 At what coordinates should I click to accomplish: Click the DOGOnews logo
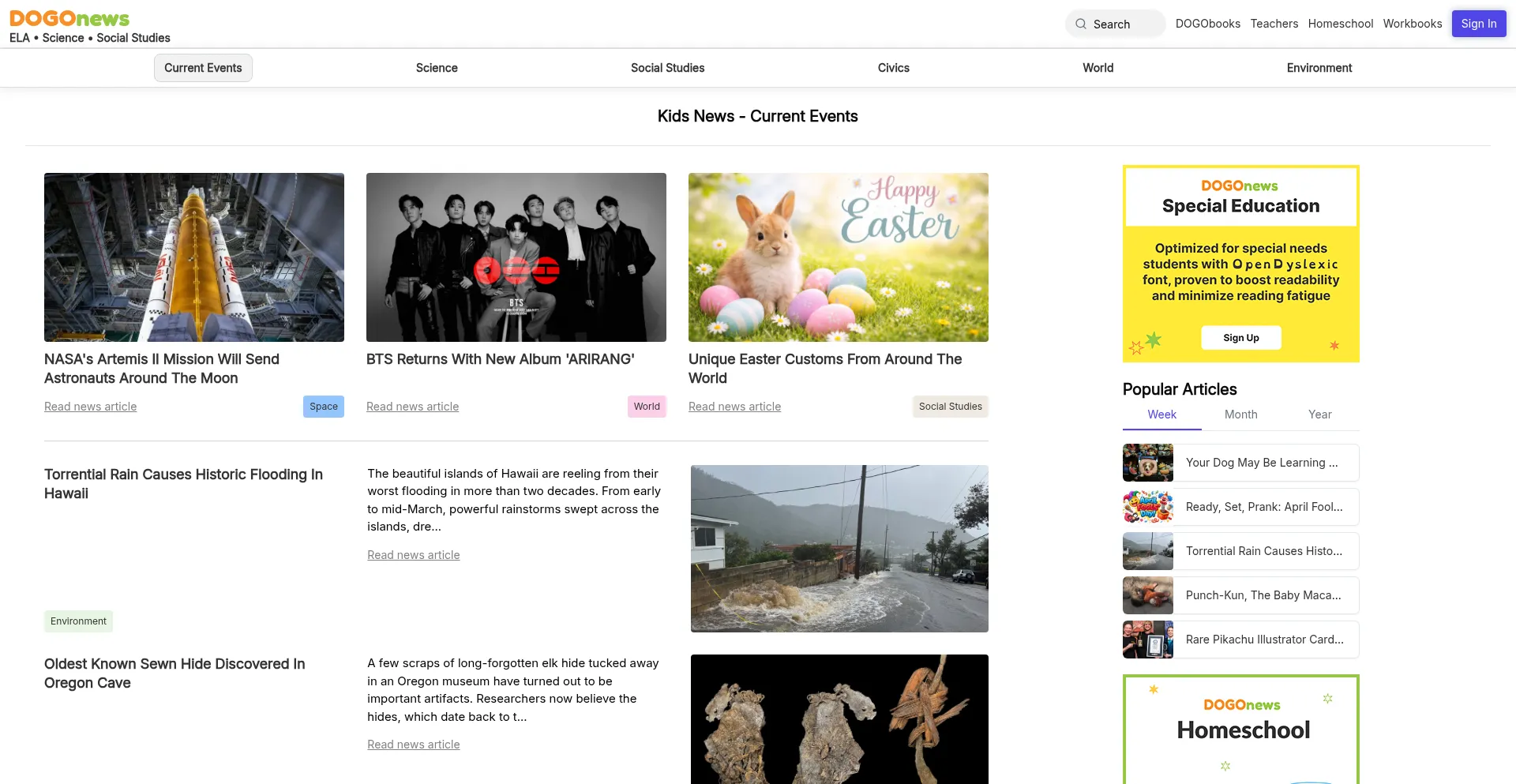coord(69,18)
